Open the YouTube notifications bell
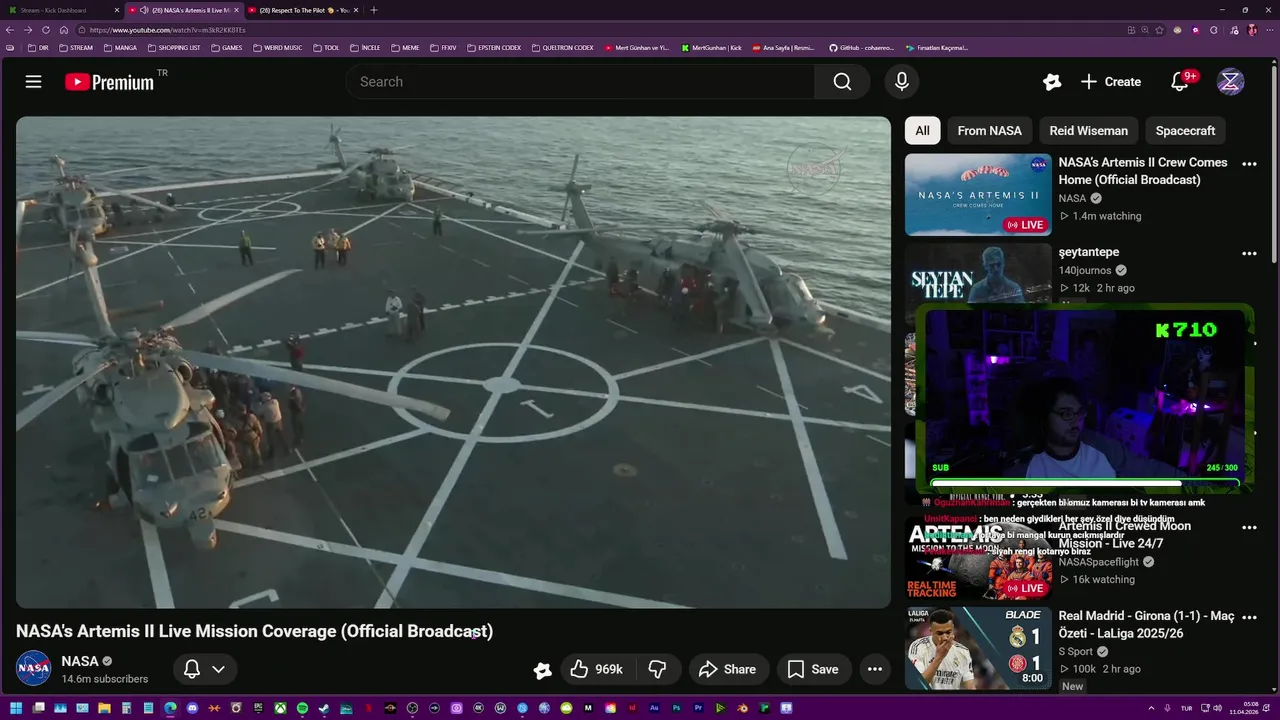This screenshot has height=720, width=1280. [x=1180, y=82]
